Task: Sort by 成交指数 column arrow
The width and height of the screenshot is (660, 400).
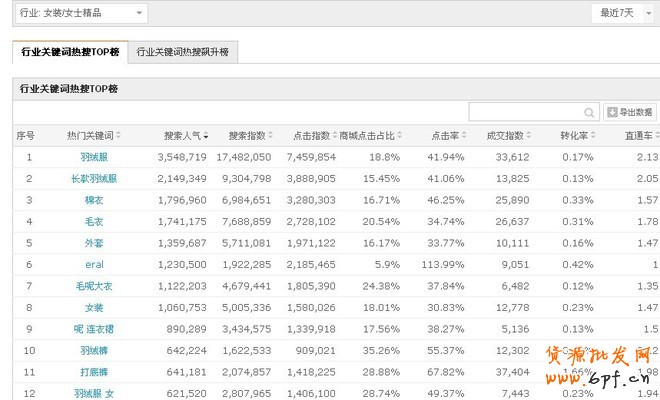Action: click(x=527, y=136)
